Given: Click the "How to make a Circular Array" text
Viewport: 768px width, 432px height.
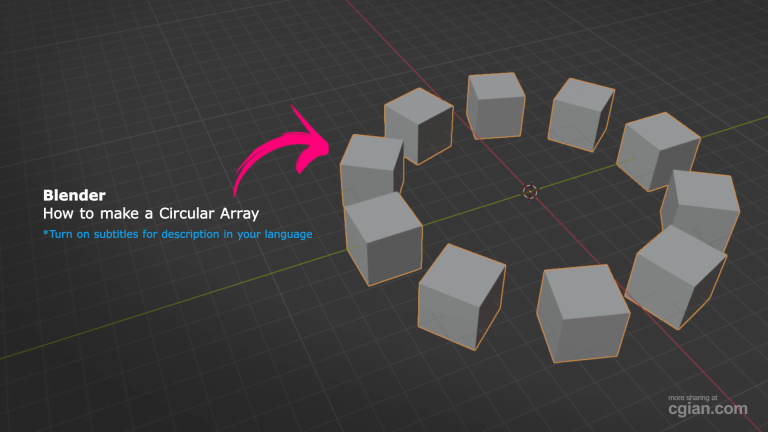Looking at the screenshot, I should click(151, 214).
